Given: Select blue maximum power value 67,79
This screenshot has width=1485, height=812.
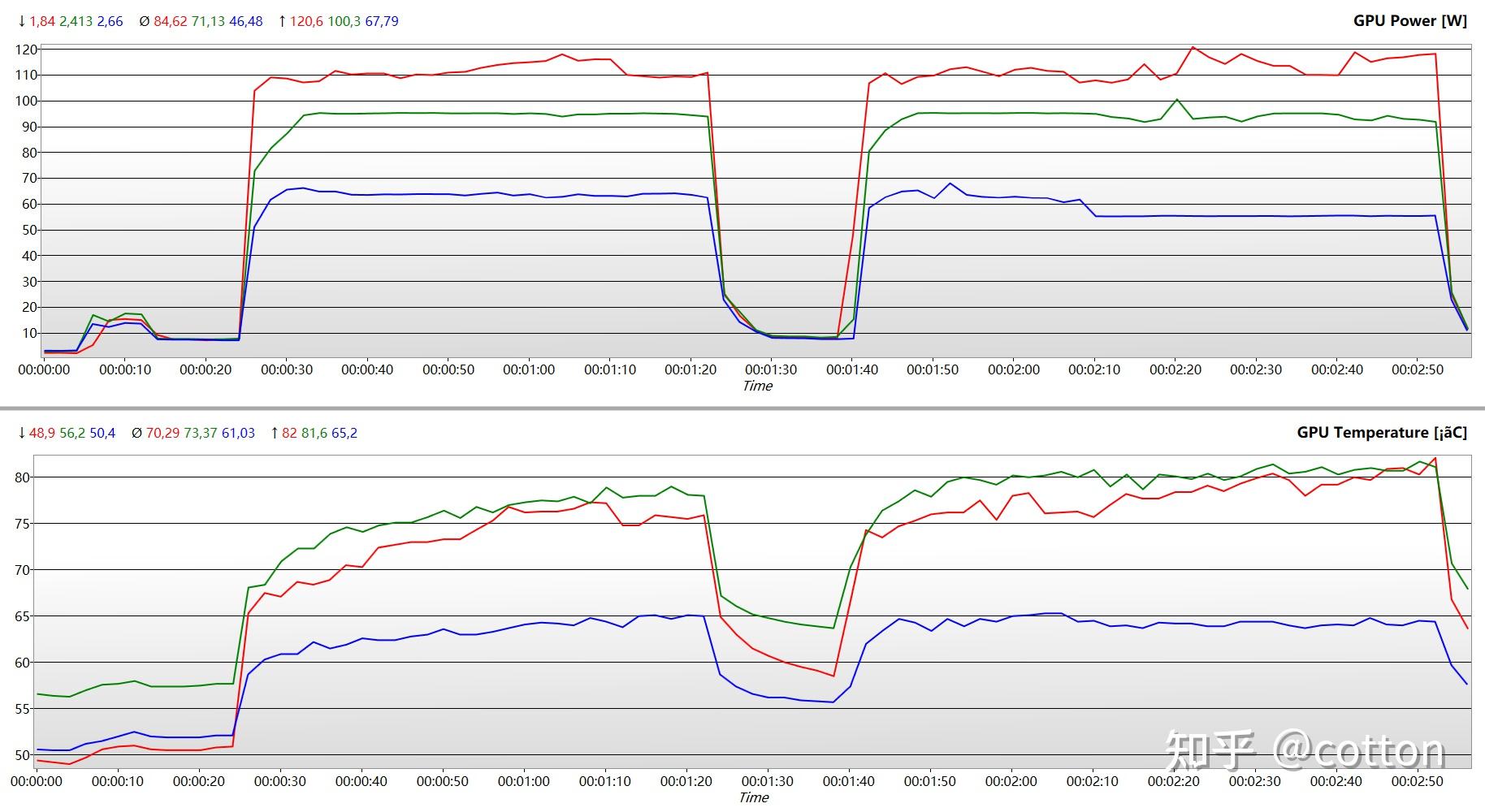Looking at the screenshot, I should tap(382, 22).
